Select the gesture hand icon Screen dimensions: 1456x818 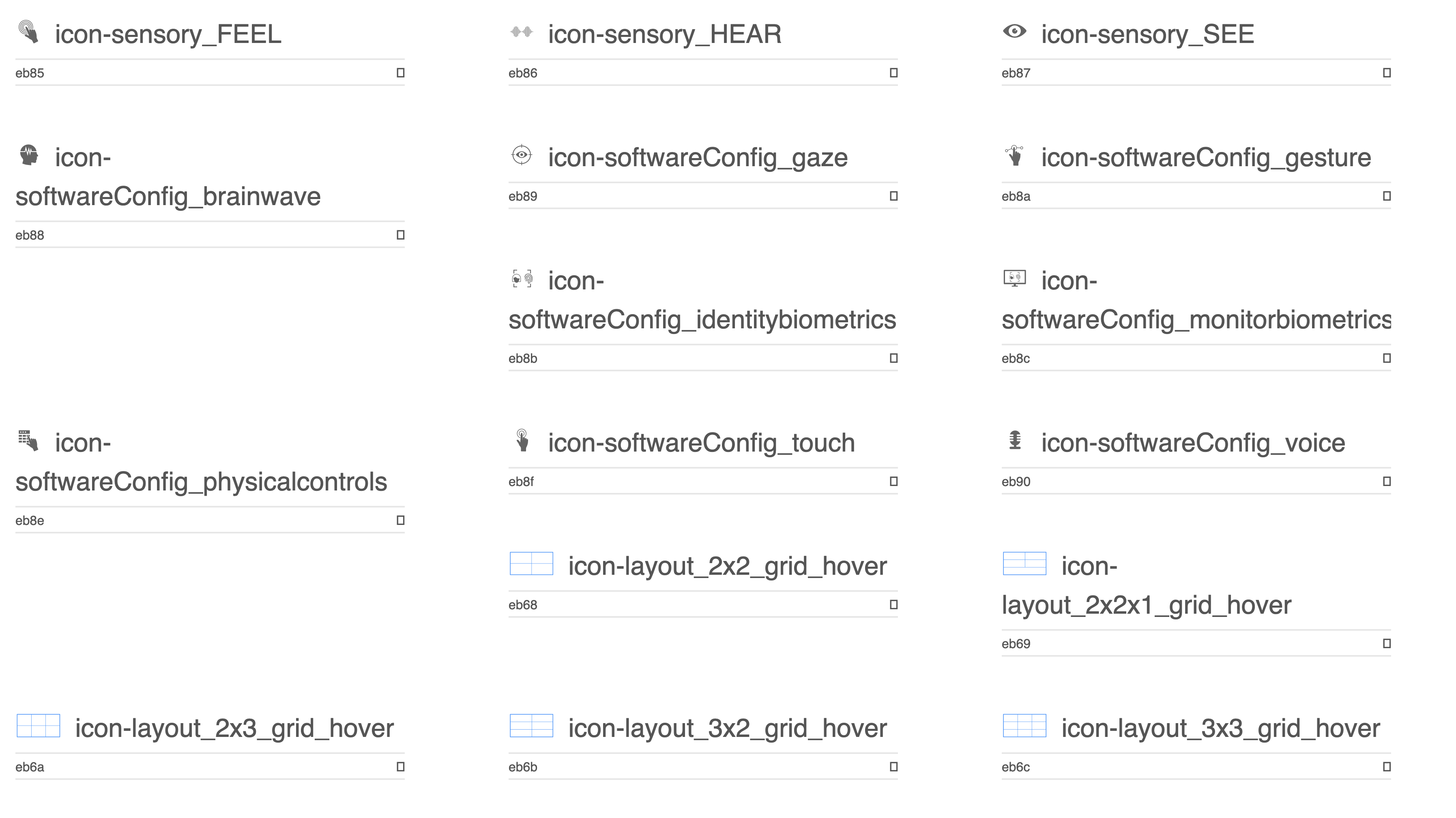point(1015,155)
